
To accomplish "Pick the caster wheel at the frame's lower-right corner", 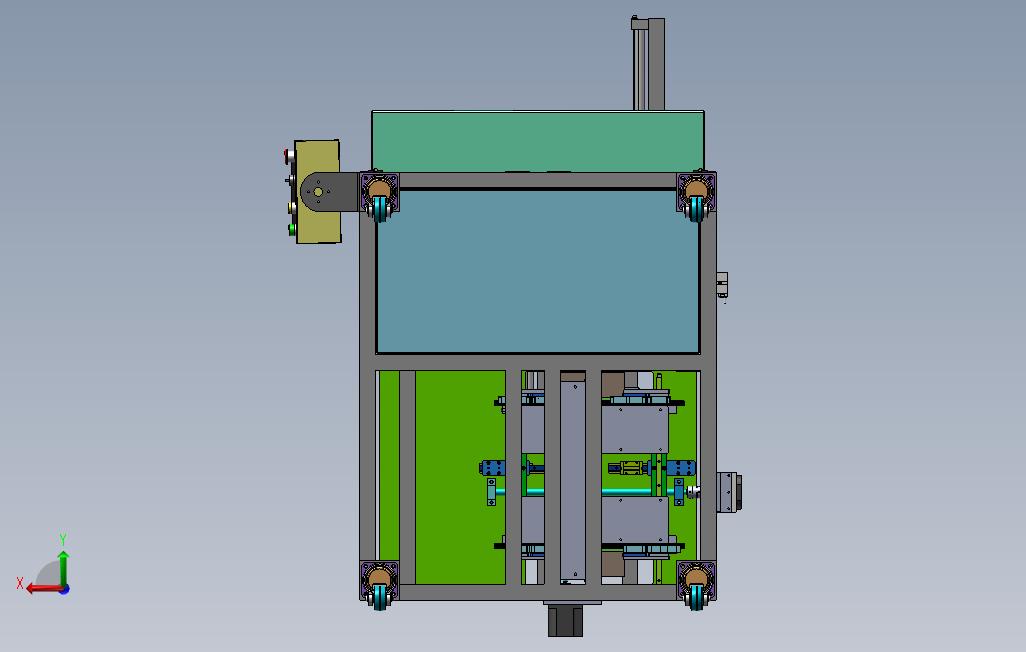I will 696,596.
